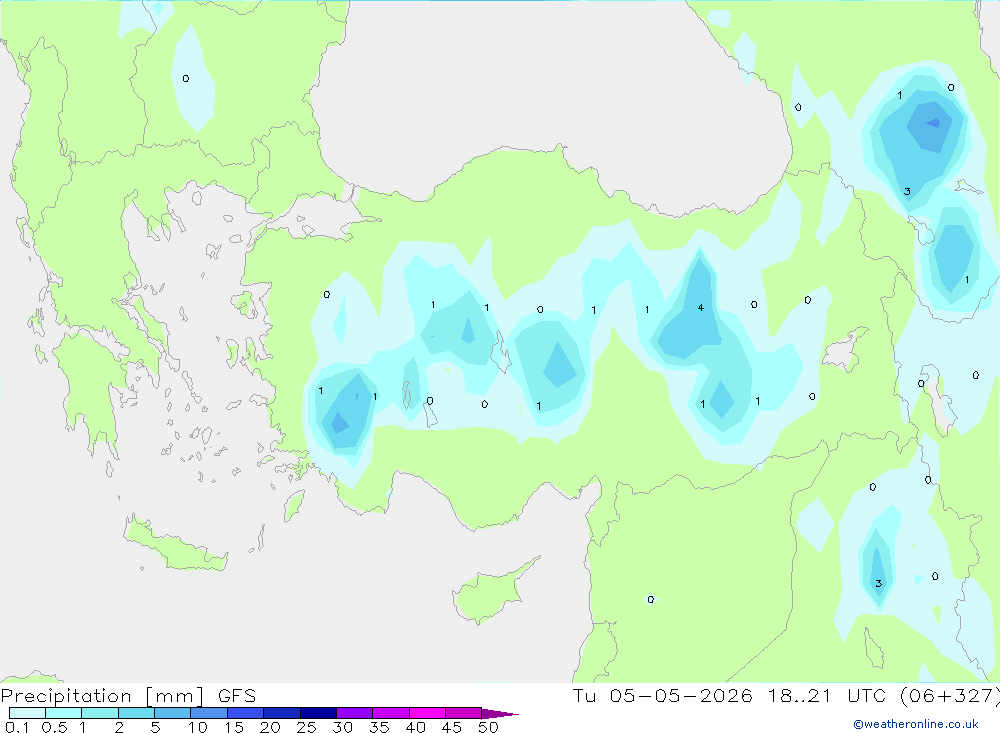Click the legend scale label '10'
The image size is (1000, 733).
point(198,727)
